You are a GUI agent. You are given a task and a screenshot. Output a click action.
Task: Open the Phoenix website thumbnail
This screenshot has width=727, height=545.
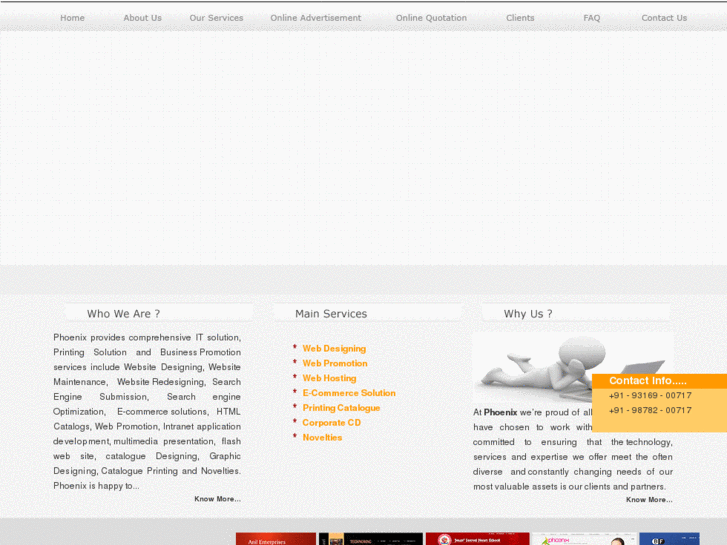pos(584,539)
